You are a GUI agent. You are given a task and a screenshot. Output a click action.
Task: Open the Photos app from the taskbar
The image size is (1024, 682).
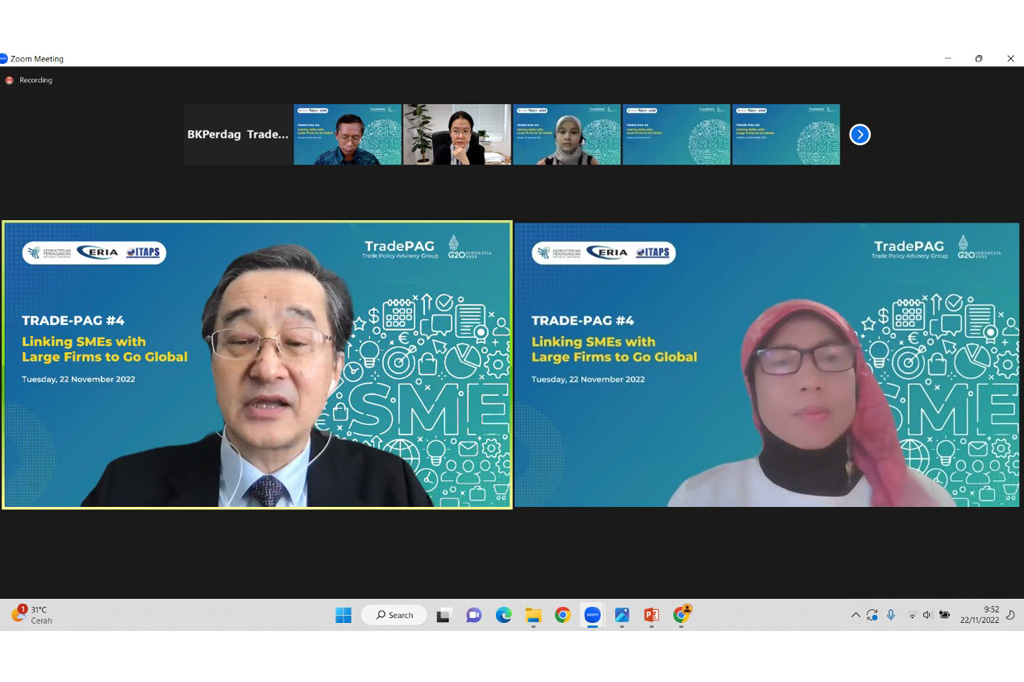coord(622,615)
